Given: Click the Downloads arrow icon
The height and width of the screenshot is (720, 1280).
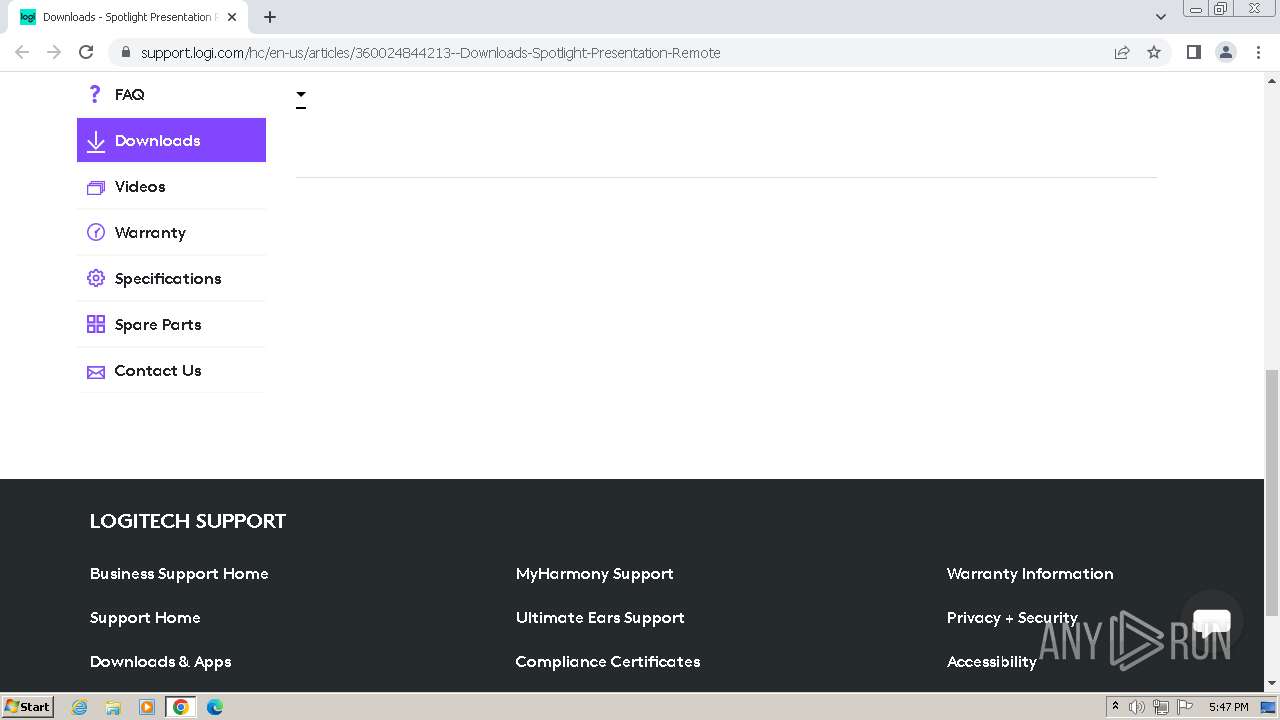Looking at the screenshot, I should 96,142.
